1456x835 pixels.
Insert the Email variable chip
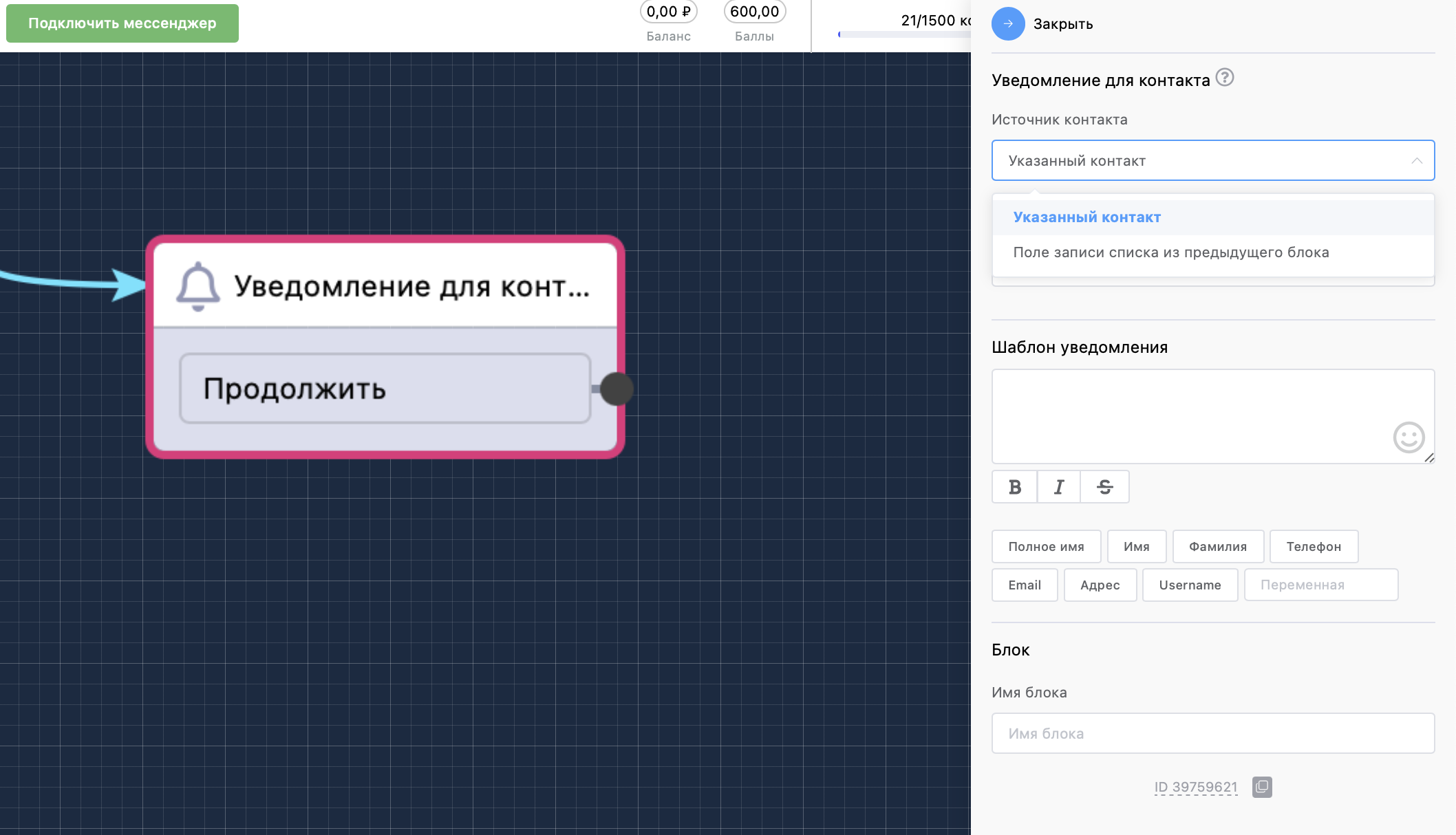point(1024,585)
